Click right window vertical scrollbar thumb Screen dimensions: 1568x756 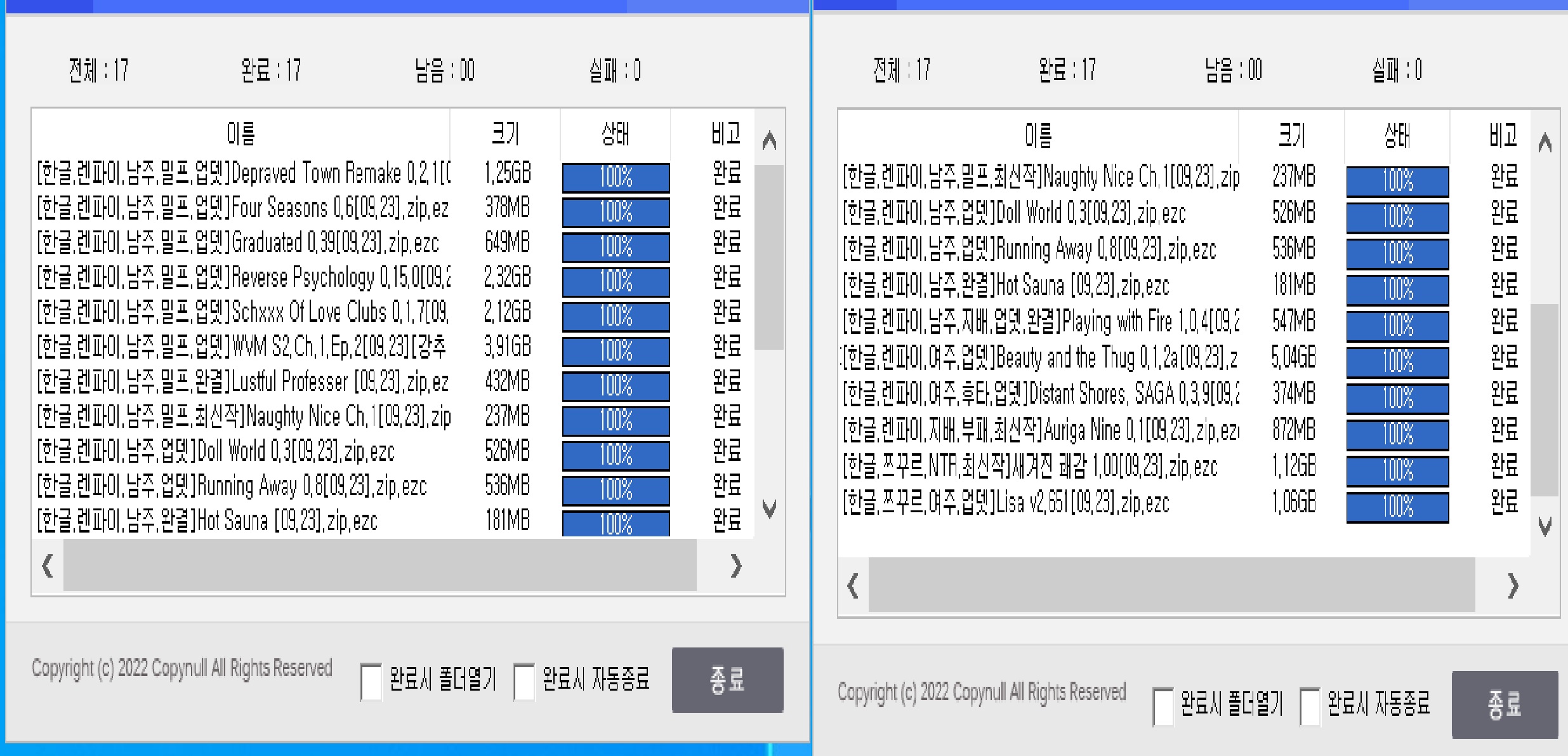(x=1545, y=400)
